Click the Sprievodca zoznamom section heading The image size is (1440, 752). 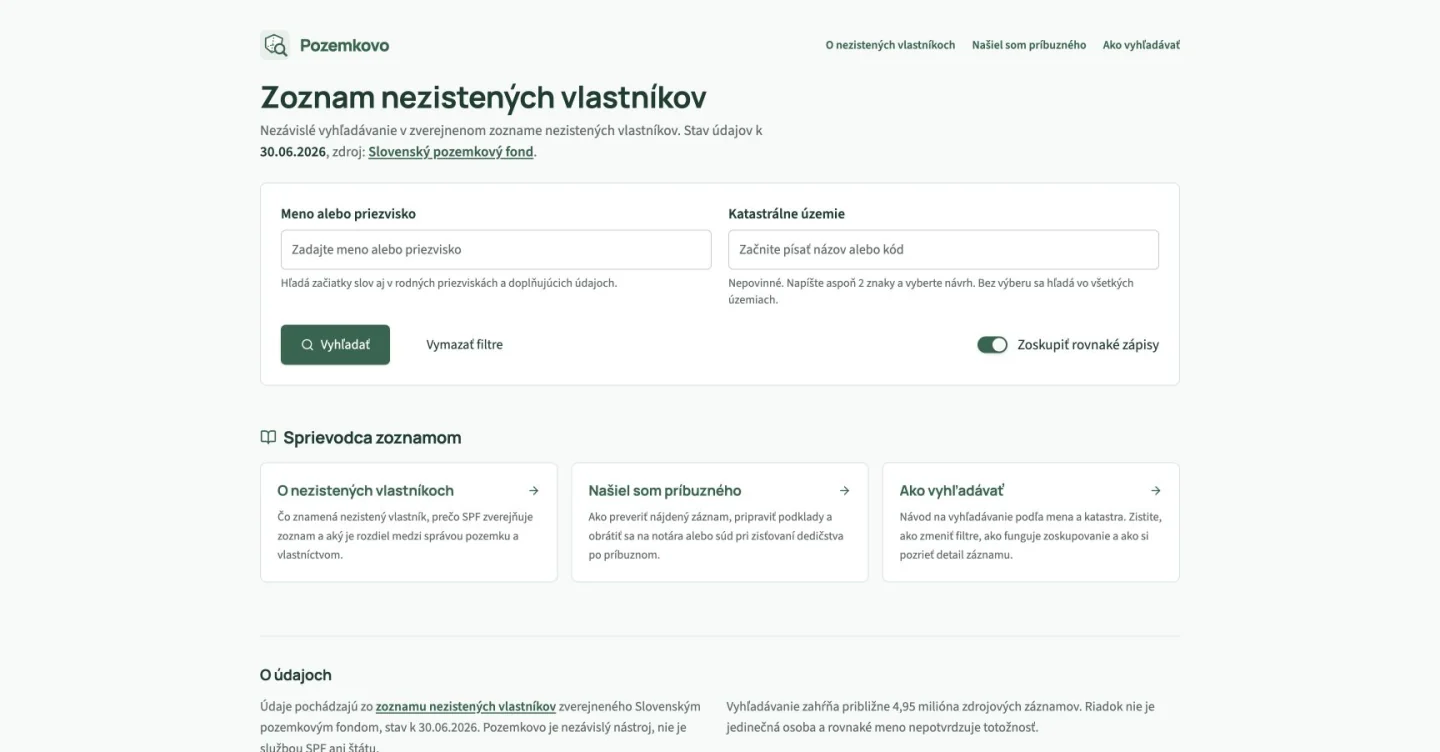[372, 438]
